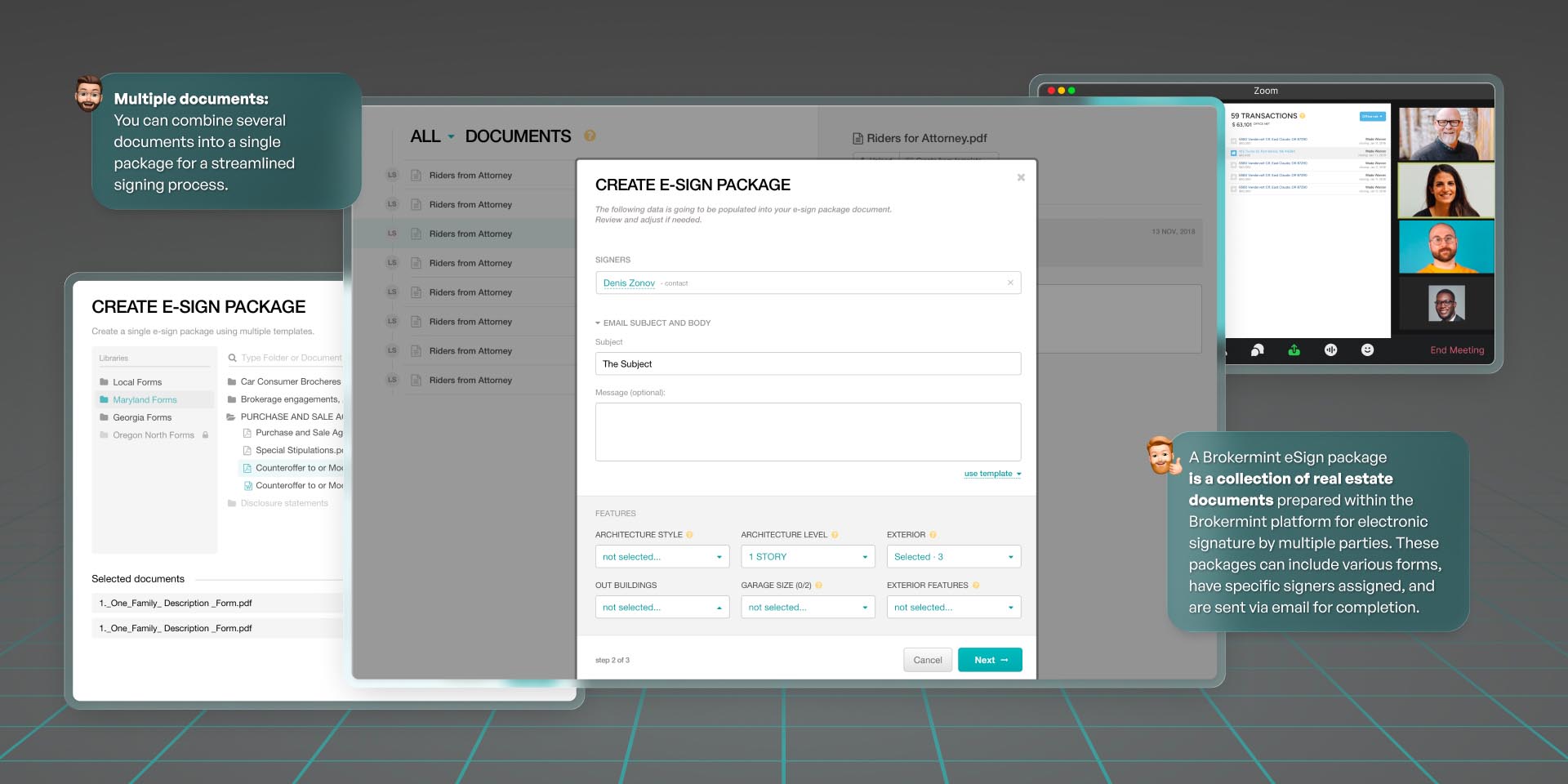1568x784 pixels.
Task: Open the Denis Zonov signer contact link
Action: 627,283
